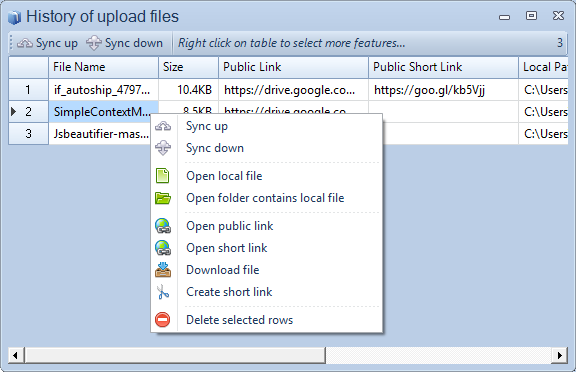
Task: Click the toolbar drag grip handle
Action: pos(11,43)
